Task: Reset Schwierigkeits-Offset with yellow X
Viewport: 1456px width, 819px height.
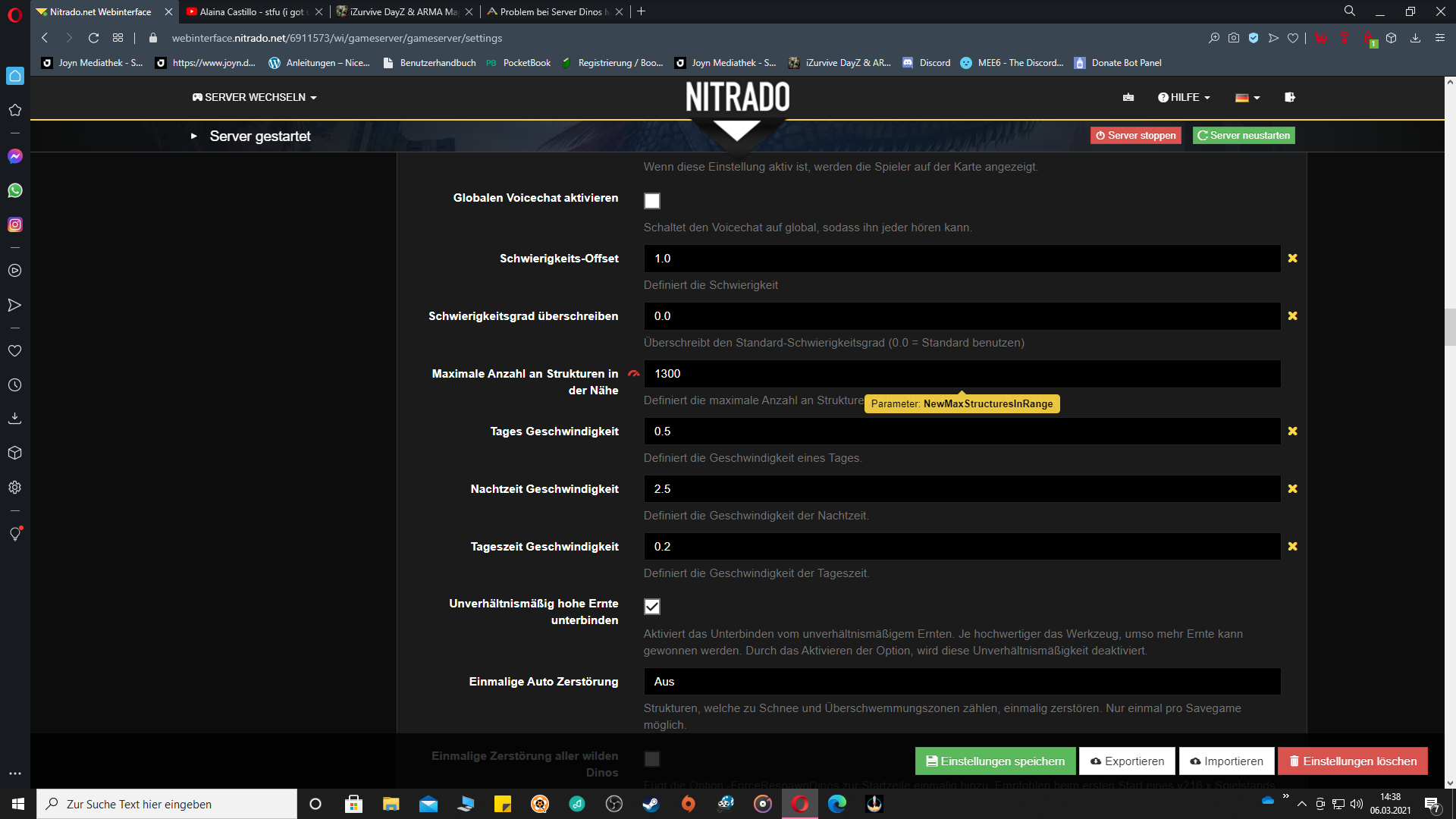Action: coord(1293,259)
